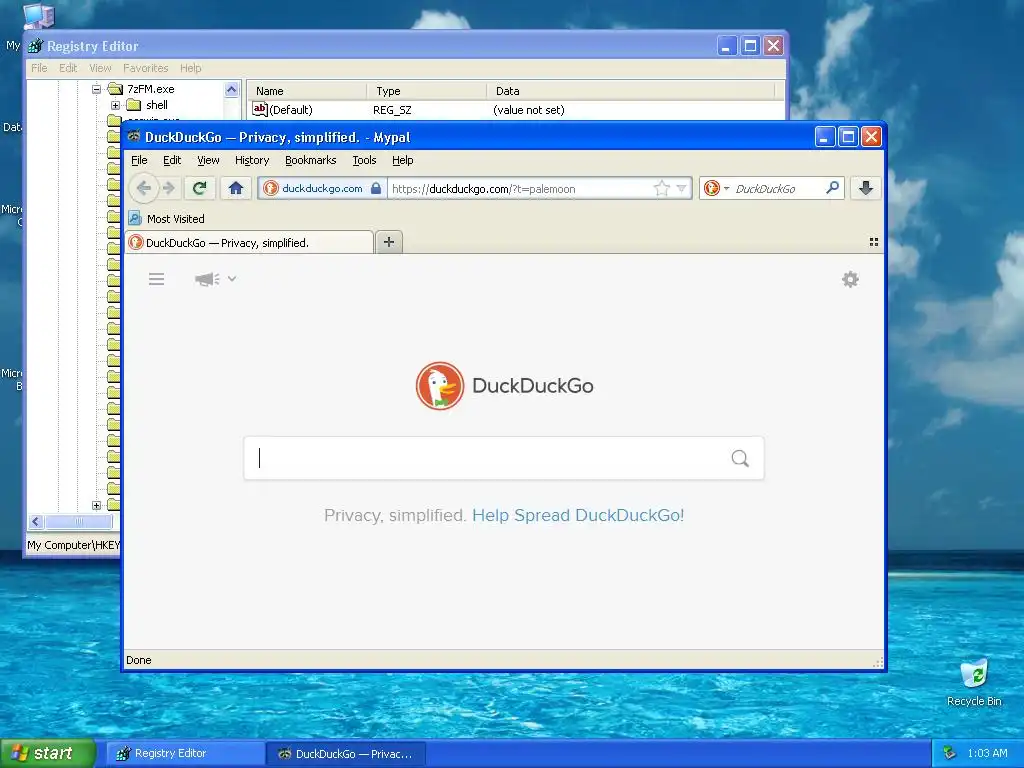
Task: Open Mypal View menu
Action: (208, 160)
